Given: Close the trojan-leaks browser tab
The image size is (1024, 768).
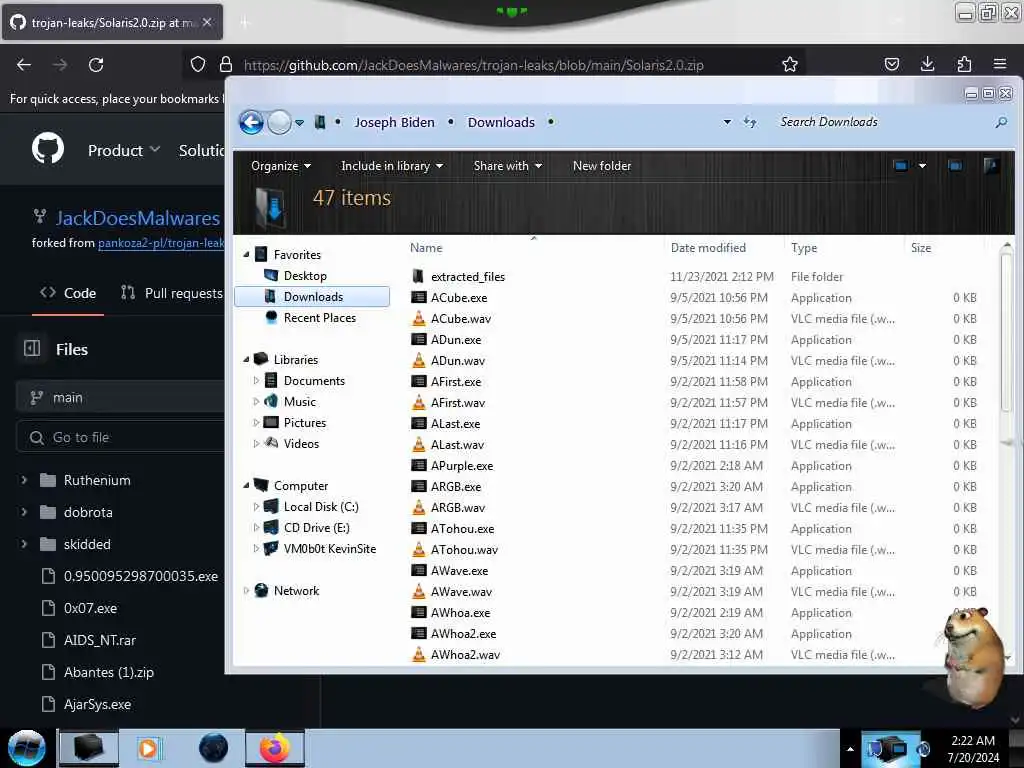Looking at the screenshot, I should coord(207,22).
